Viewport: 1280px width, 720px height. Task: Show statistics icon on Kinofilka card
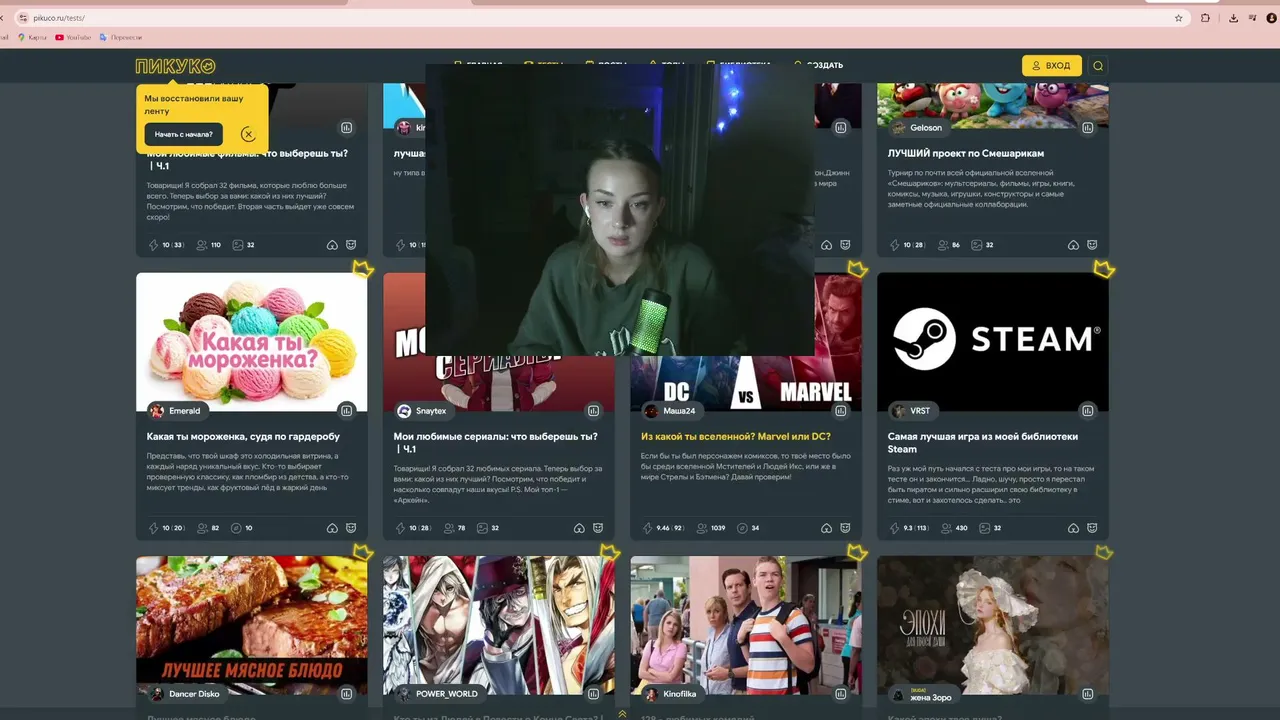click(840, 694)
